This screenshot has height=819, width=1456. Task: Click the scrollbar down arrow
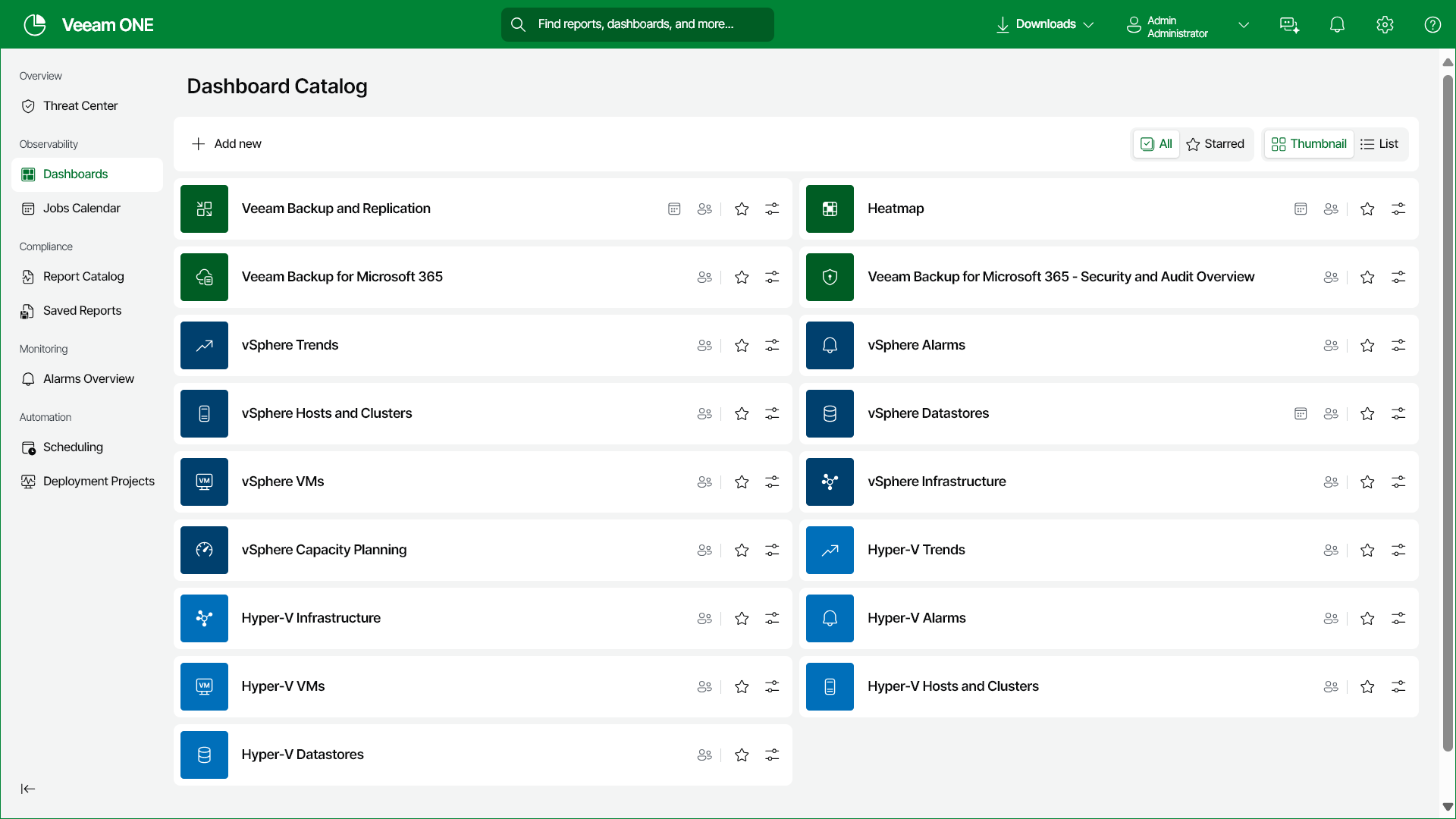pyautogui.click(x=1448, y=807)
